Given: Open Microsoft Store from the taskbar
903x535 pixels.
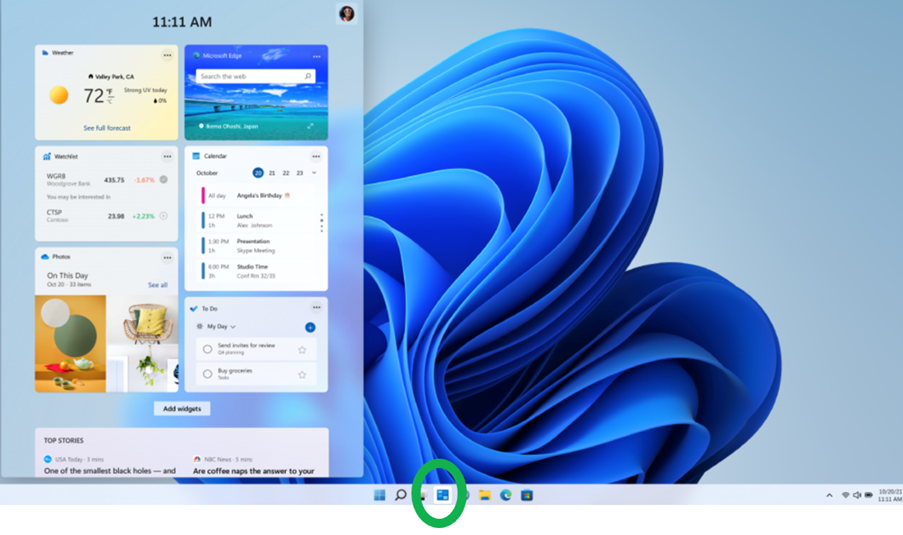Looking at the screenshot, I should click(526, 495).
